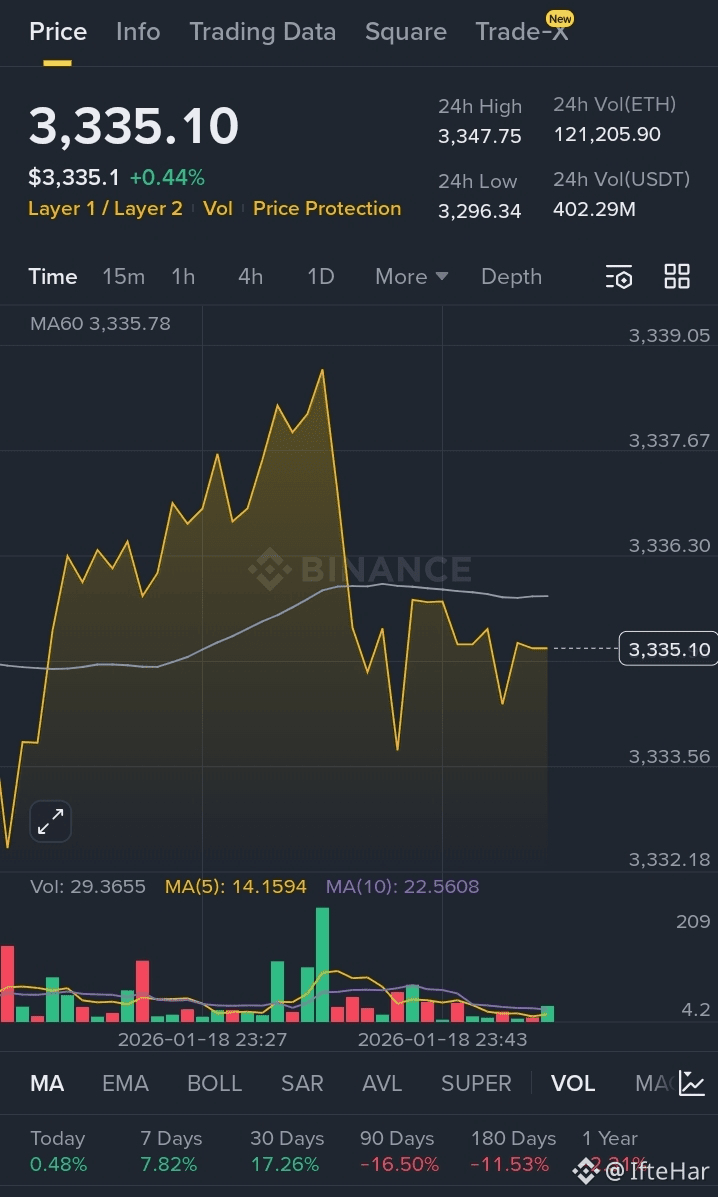Image resolution: width=718 pixels, height=1197 pixels.
Task: Select the current price label 3,335.10
Action: pos(668,649)
